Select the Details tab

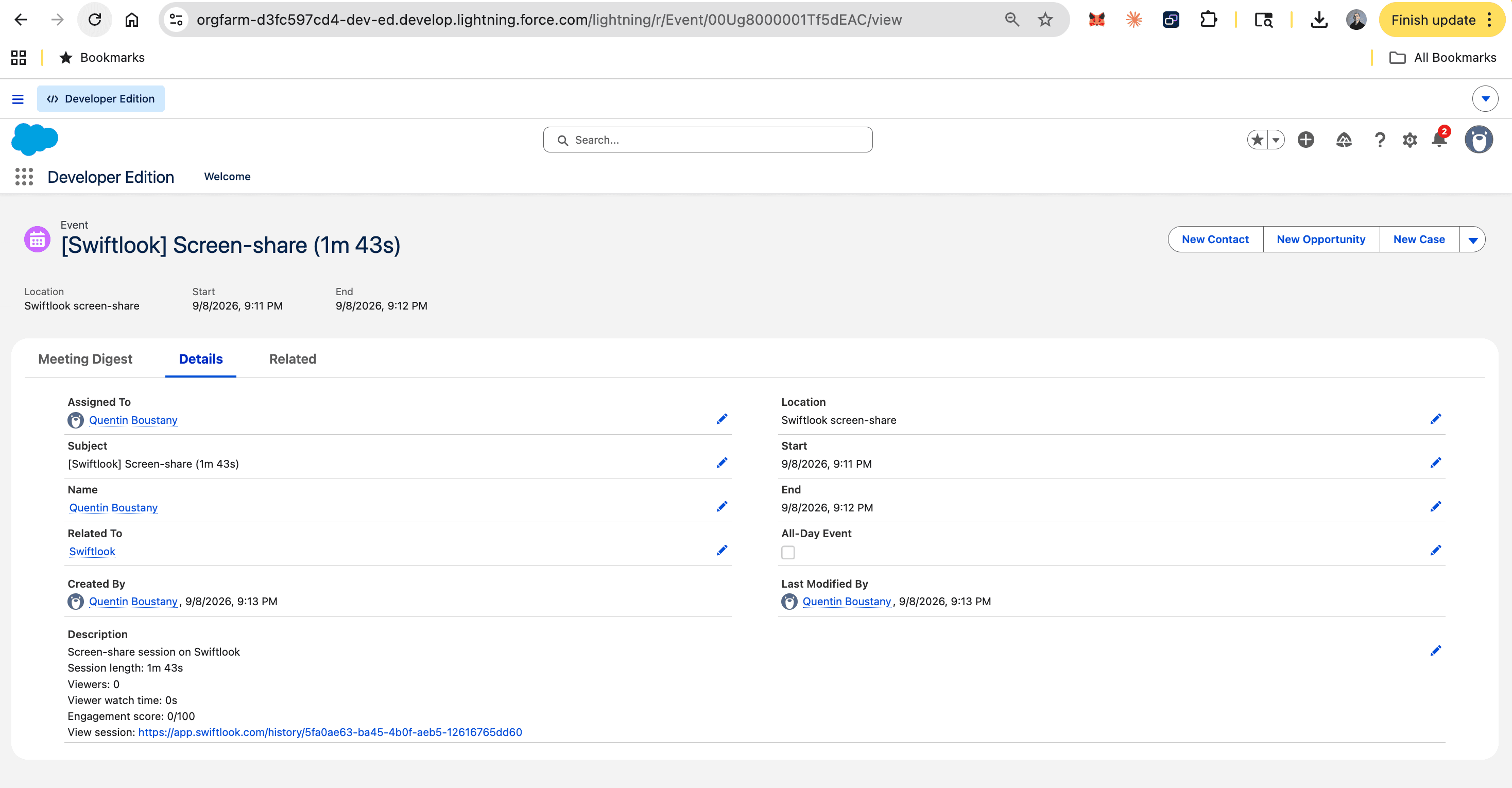pyautogui.click(x=201, y=359)
